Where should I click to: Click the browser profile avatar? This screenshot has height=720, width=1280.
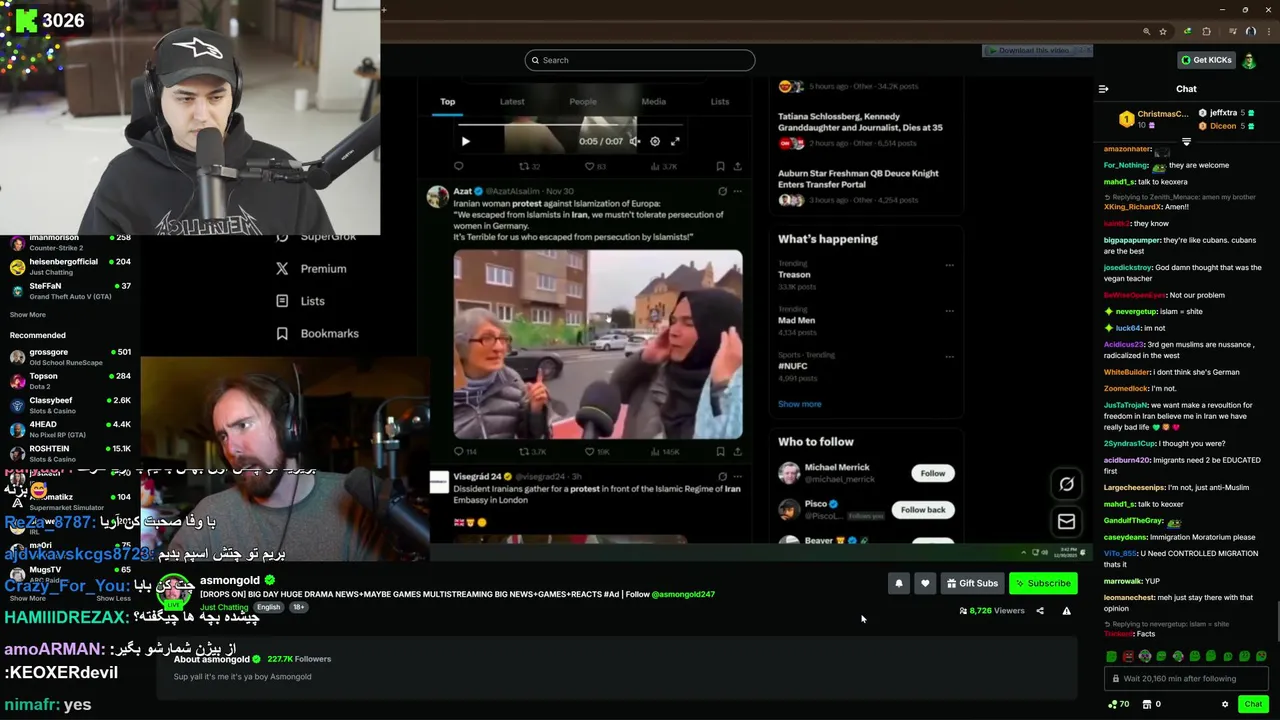[1250, 31]
